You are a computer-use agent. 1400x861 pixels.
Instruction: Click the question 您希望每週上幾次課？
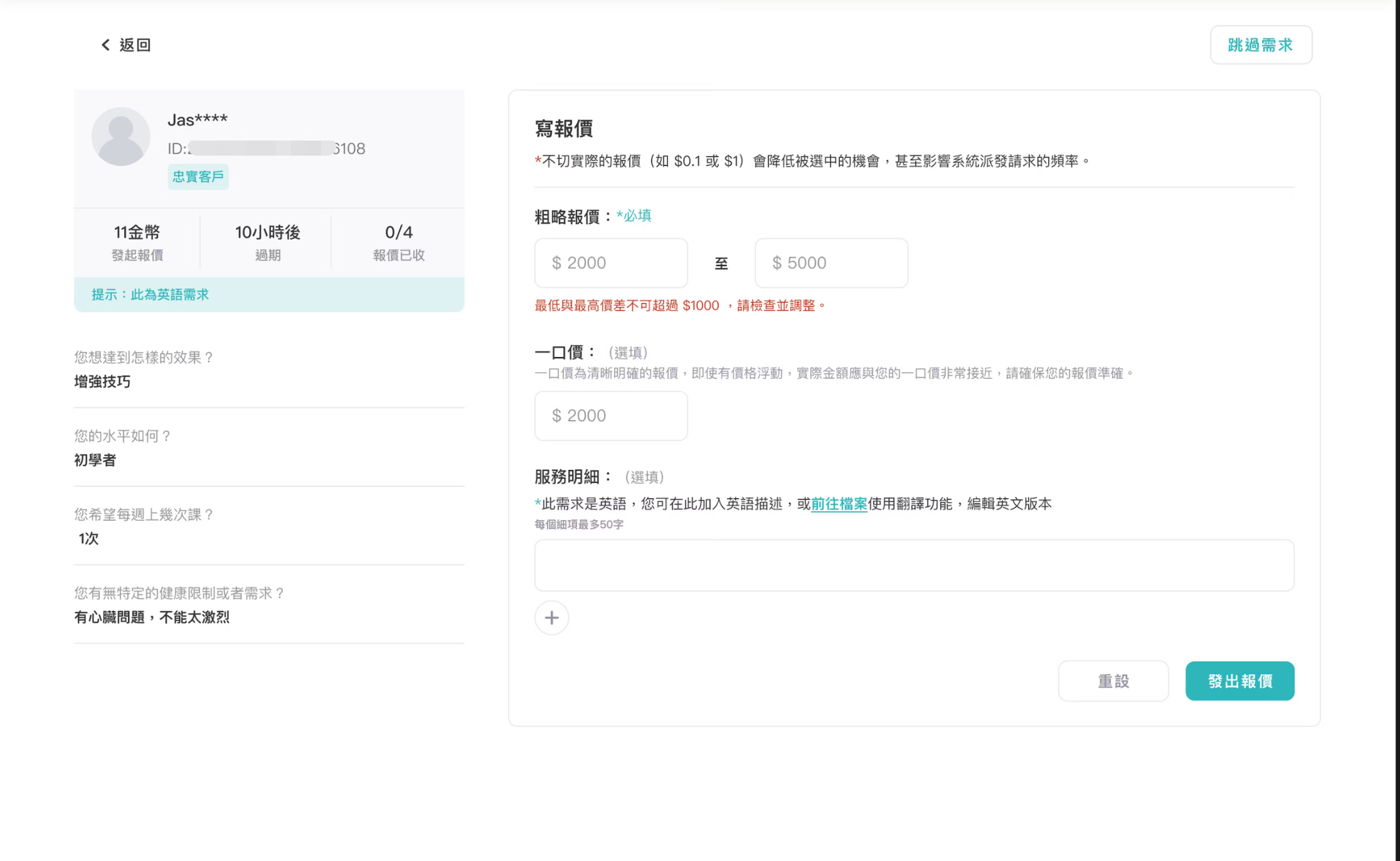(x=145, y=514)
